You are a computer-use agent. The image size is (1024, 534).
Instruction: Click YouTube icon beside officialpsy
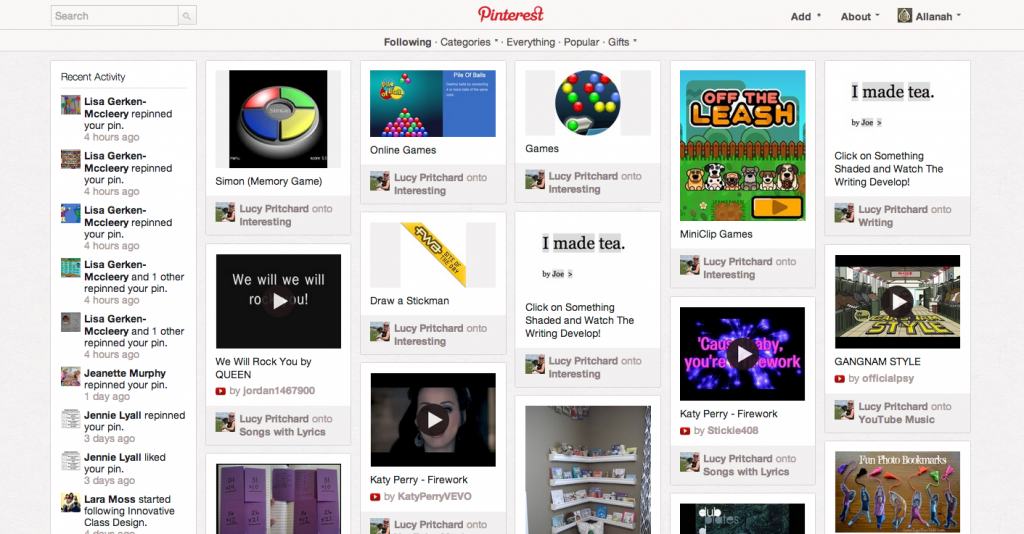coord(840,379)
